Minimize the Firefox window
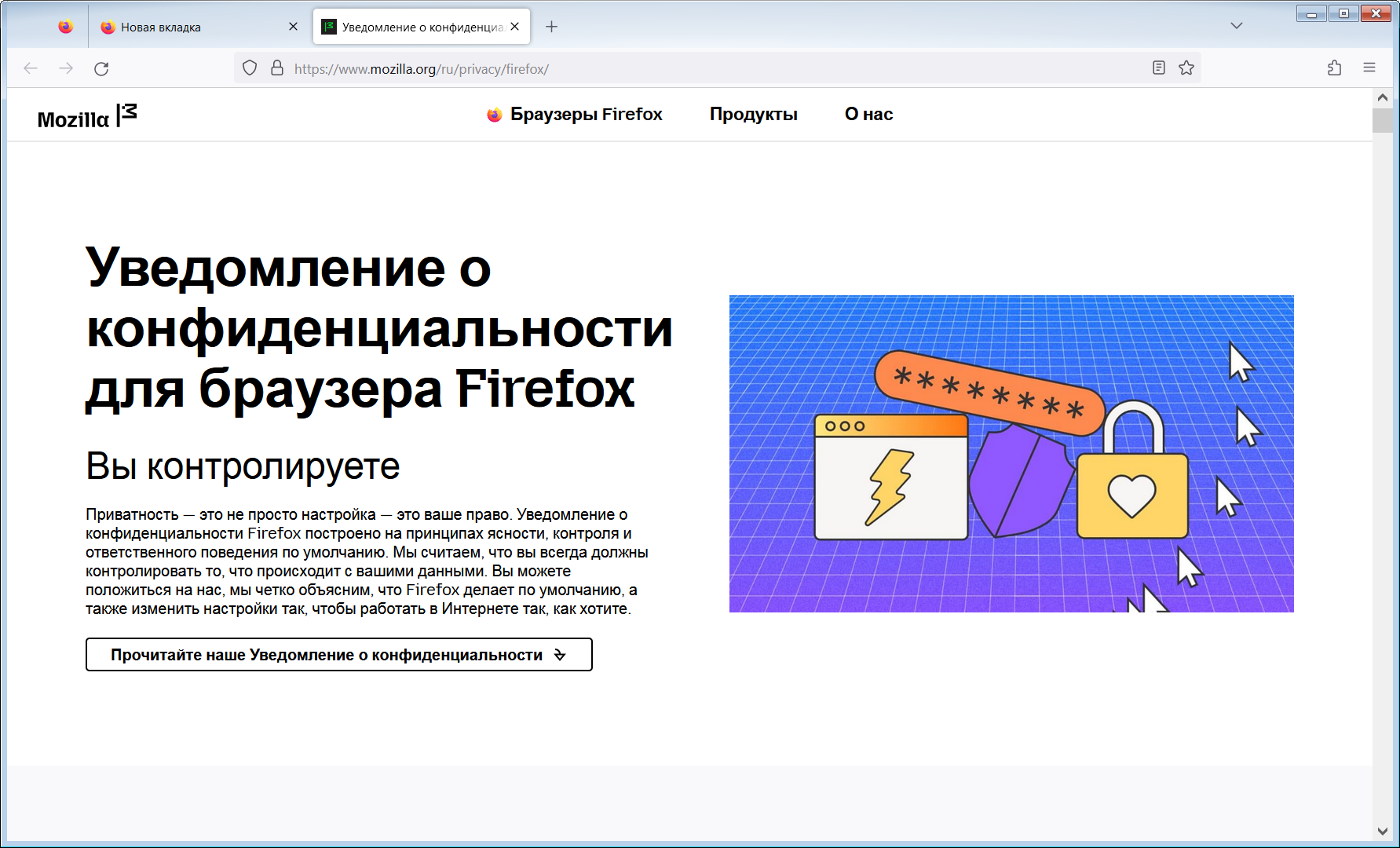 point(1311,13)
